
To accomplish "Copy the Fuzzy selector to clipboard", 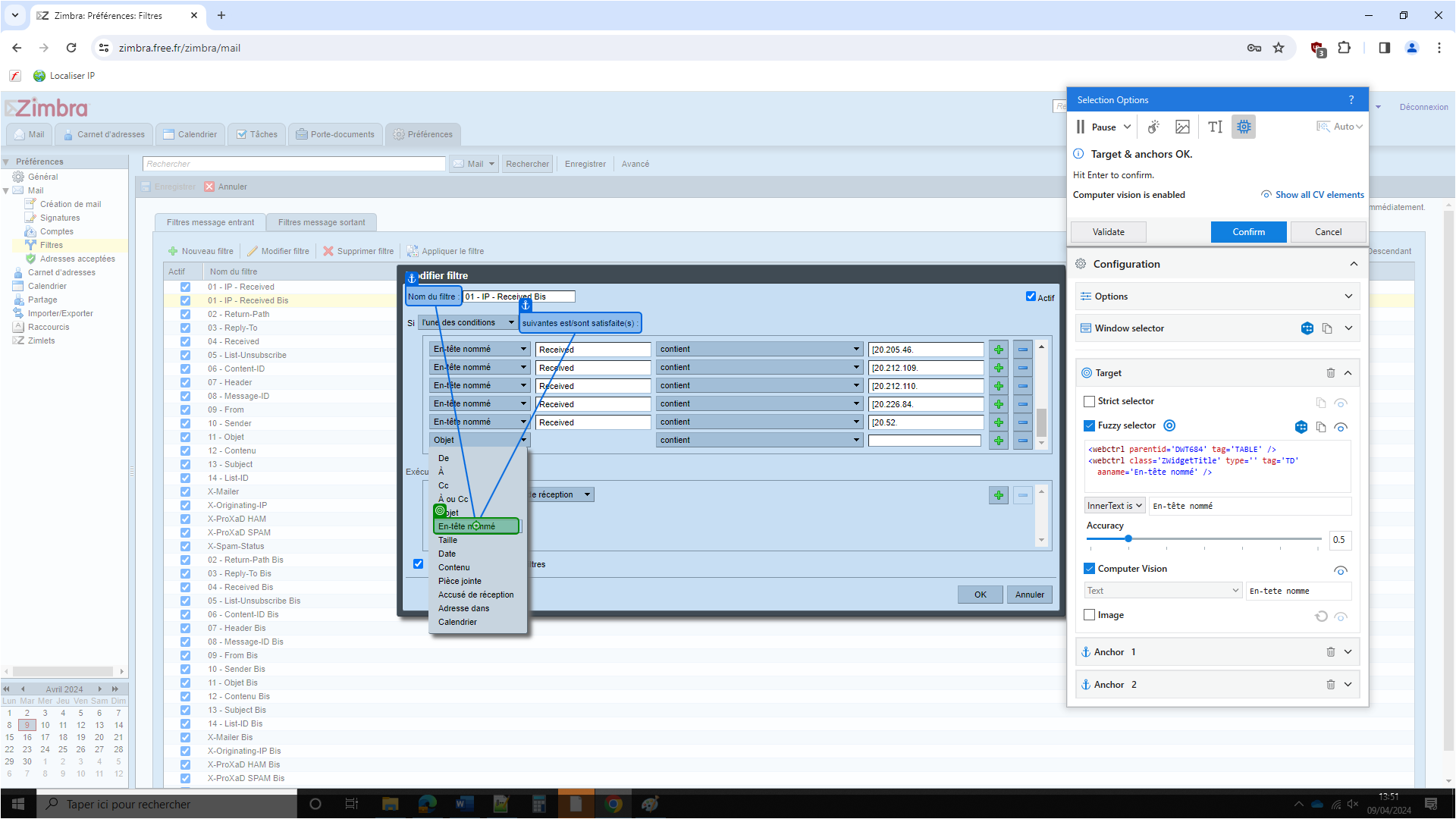I will tap(1321, 427).
